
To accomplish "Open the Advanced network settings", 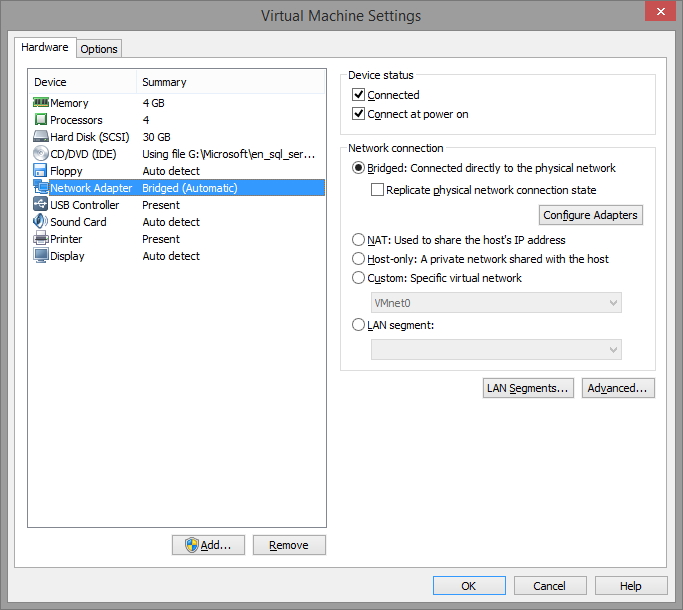I will 618,388.
